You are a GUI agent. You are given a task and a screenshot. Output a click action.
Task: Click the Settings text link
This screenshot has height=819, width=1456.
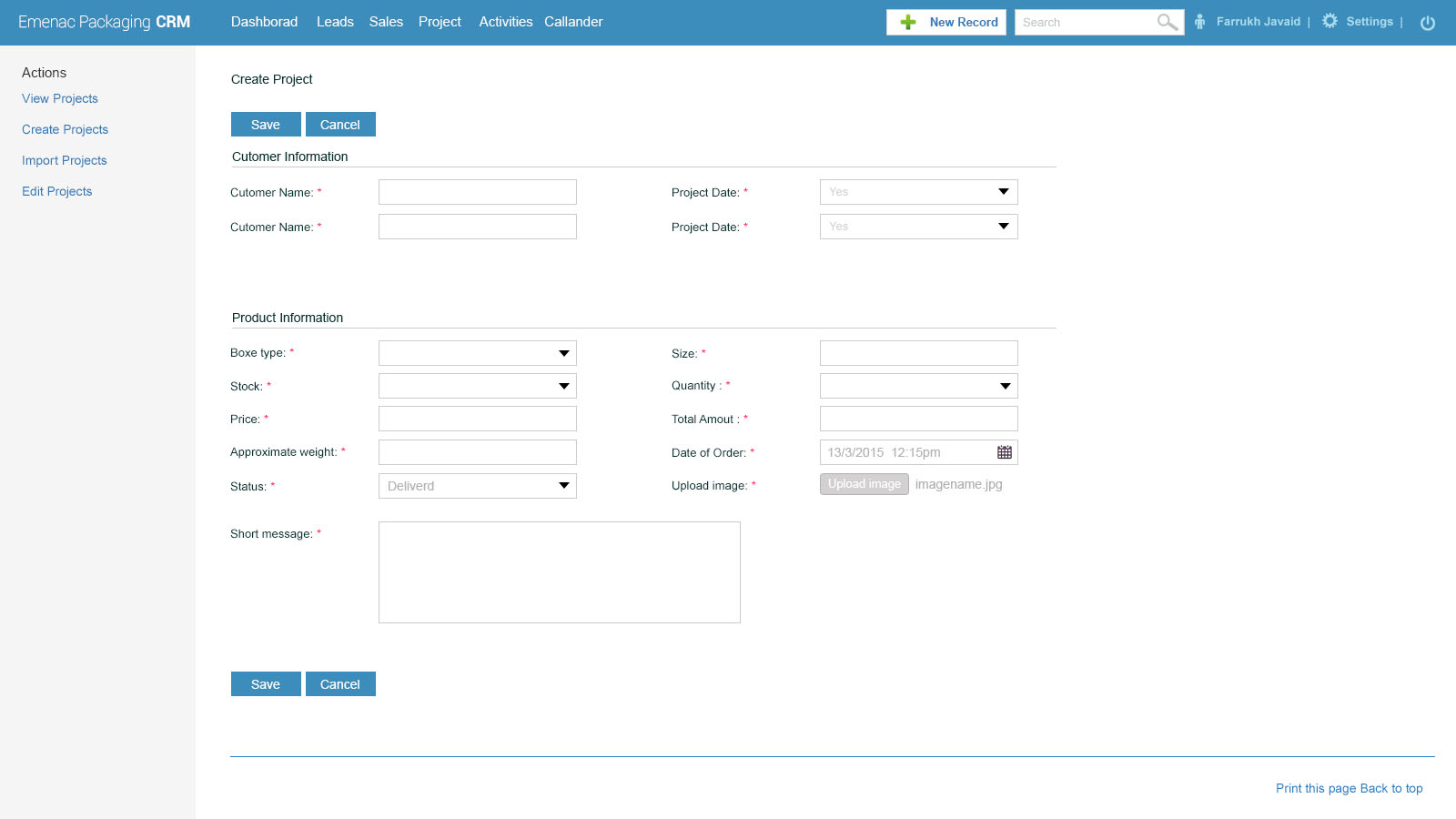pyautogui.click(x=1370, y=22)
